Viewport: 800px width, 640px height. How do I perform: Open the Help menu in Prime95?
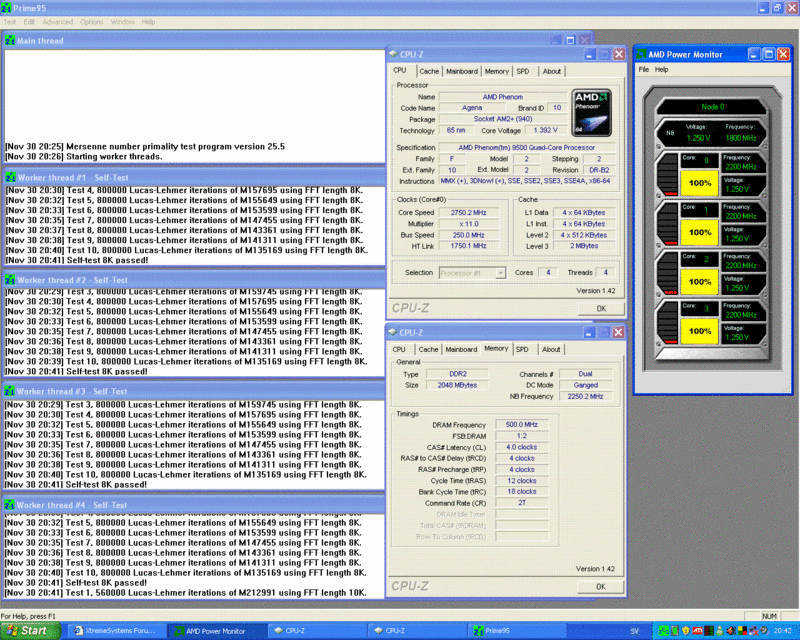(148, 22)
